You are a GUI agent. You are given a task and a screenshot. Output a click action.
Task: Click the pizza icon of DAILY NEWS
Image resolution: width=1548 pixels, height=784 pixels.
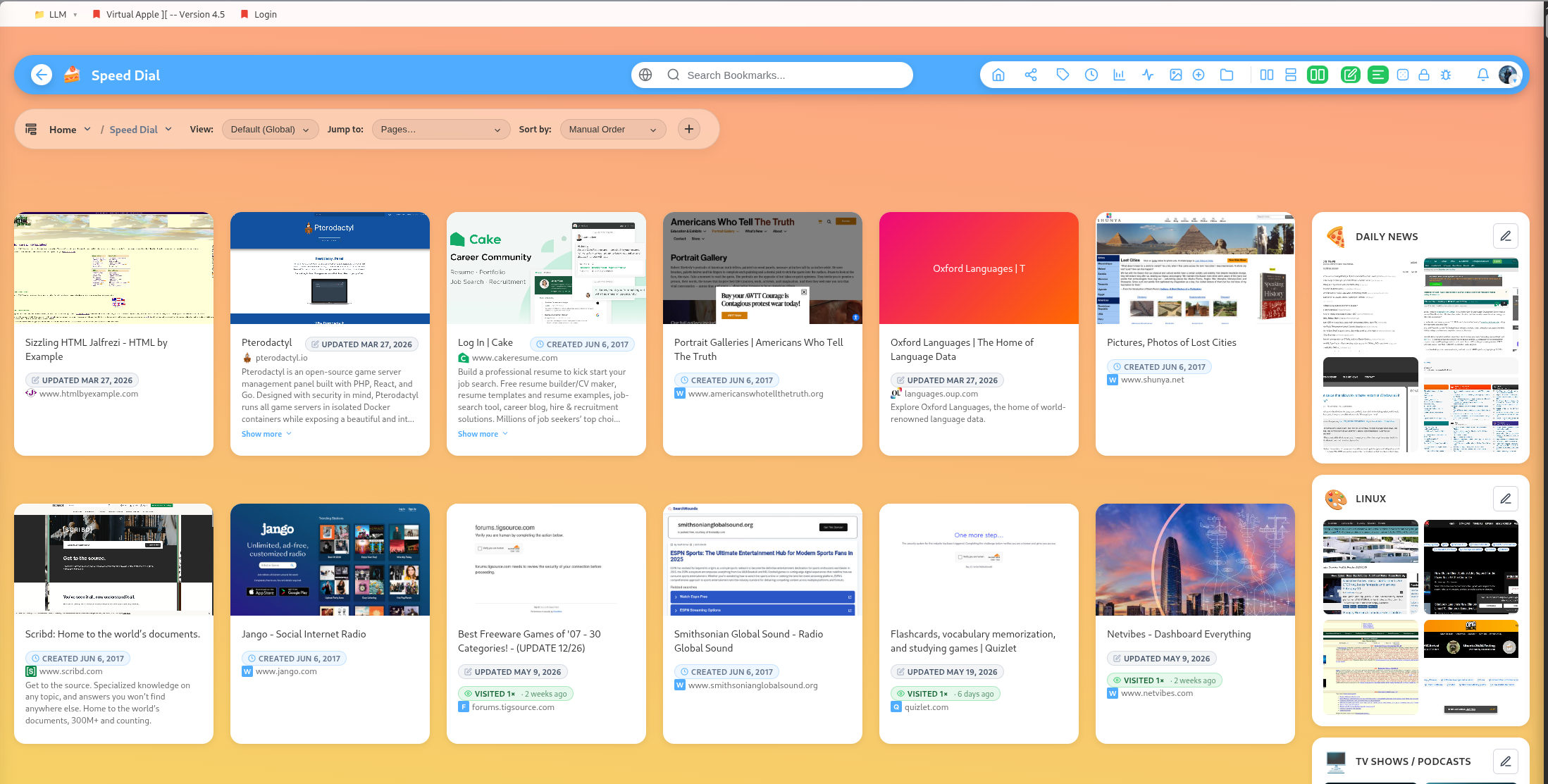pyautogui.click(x=1335, y=237)
